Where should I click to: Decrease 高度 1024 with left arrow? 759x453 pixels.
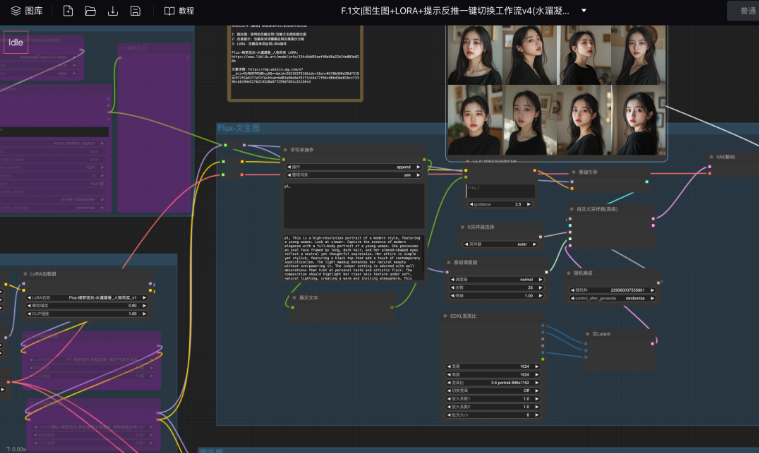pos(449,375)
